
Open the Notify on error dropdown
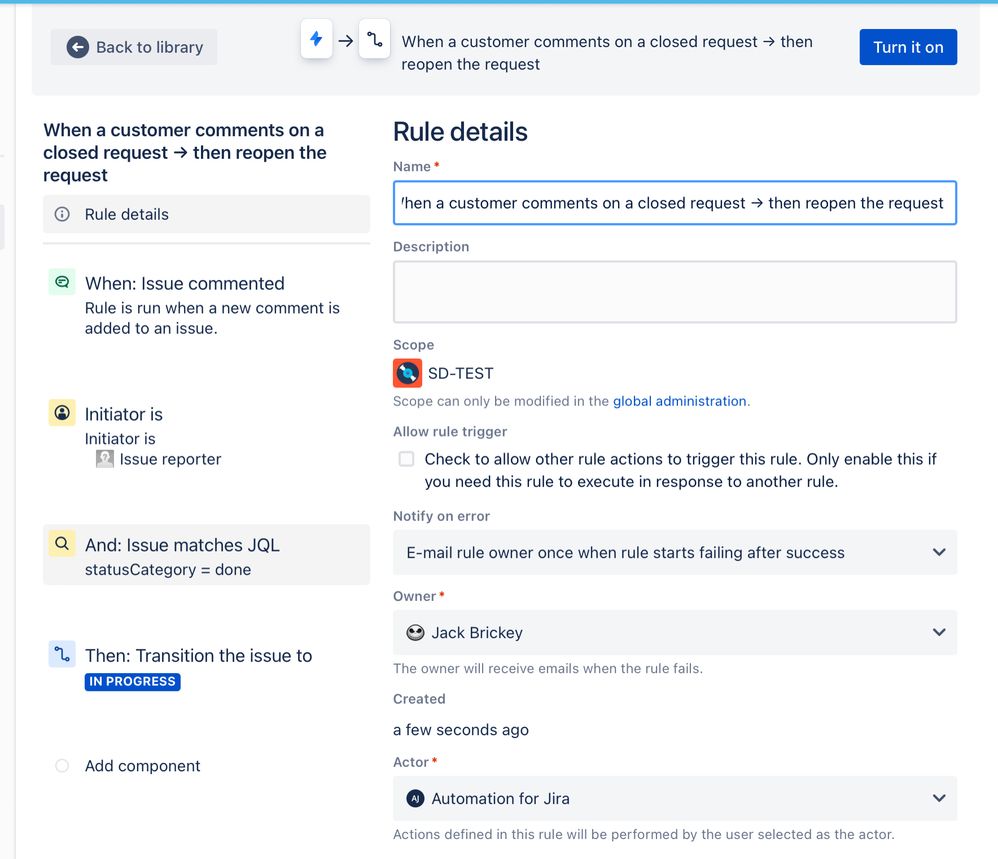675,552
